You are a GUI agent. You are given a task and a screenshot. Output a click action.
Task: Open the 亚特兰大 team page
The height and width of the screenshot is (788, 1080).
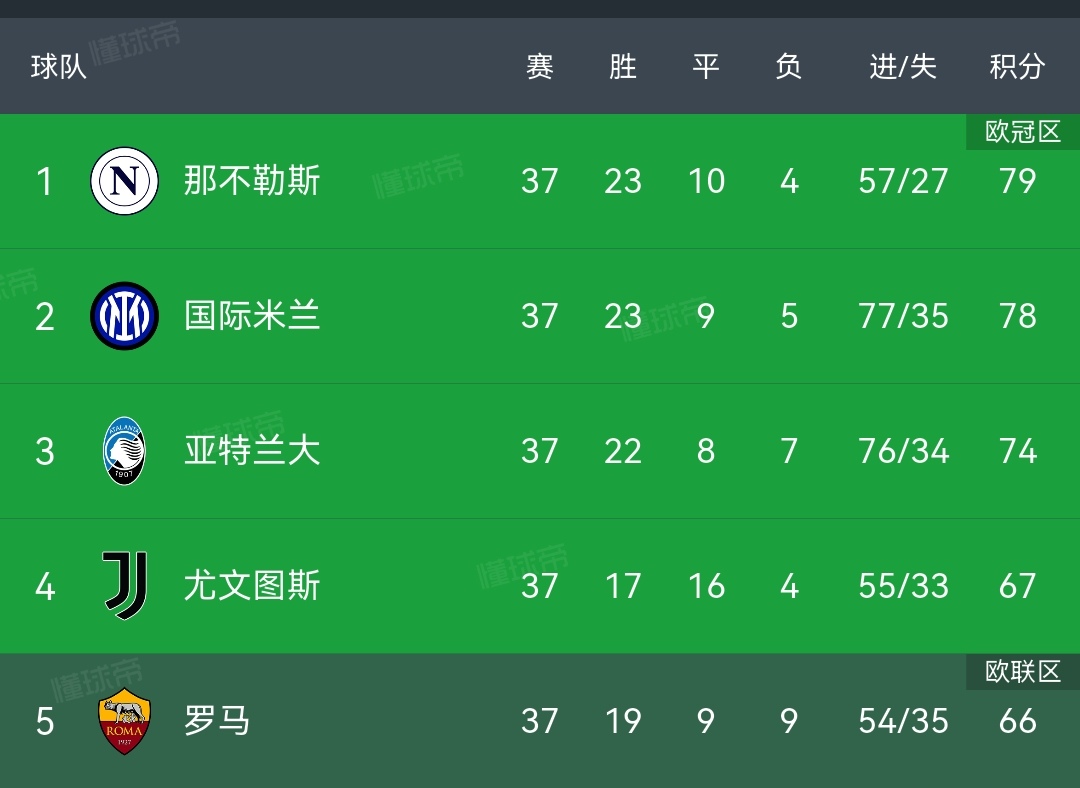251,451
